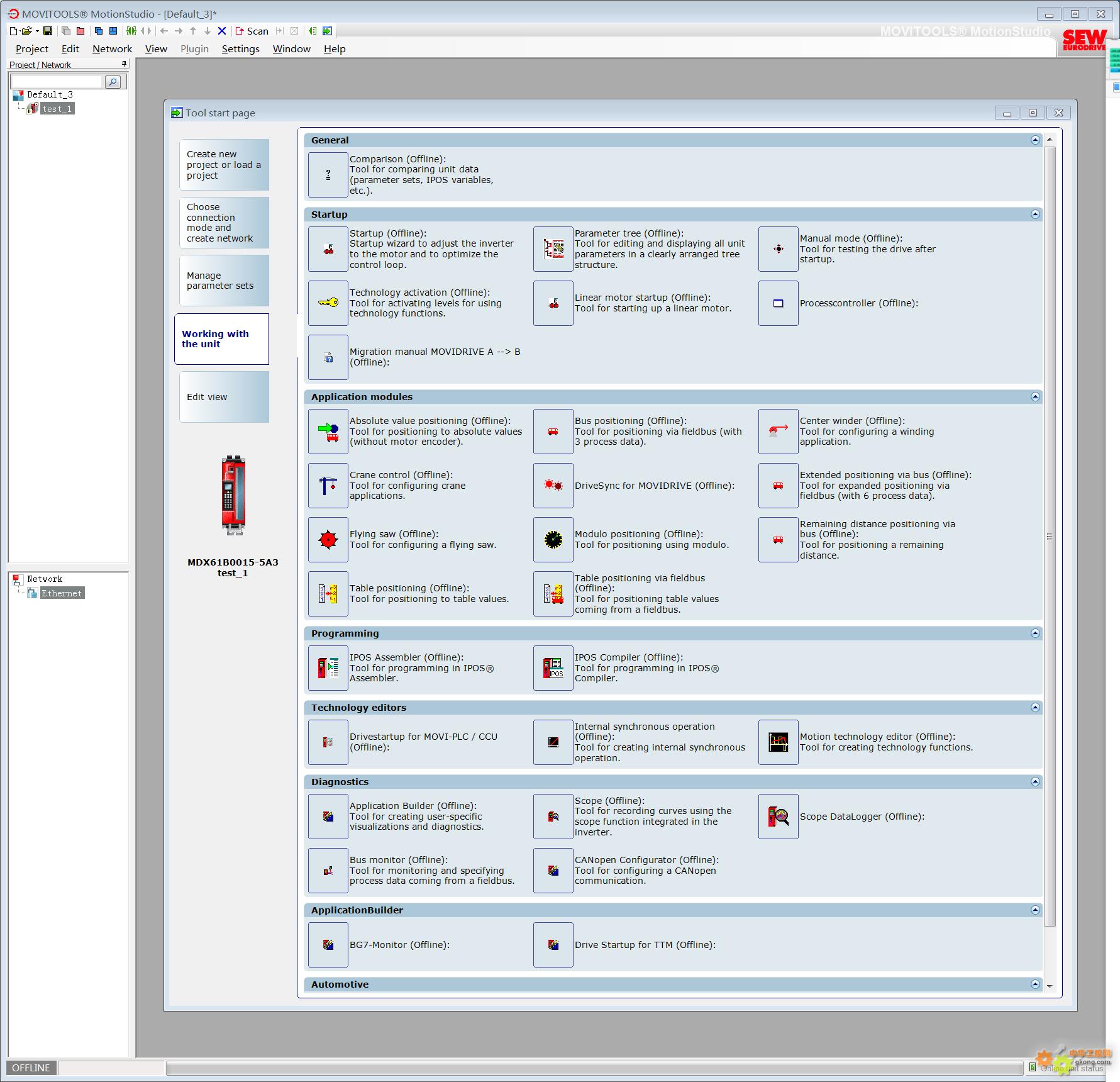Screen dimensions: 1120x1082
Task: Launch the Startup wizard icon
Action: coord(328,249)
